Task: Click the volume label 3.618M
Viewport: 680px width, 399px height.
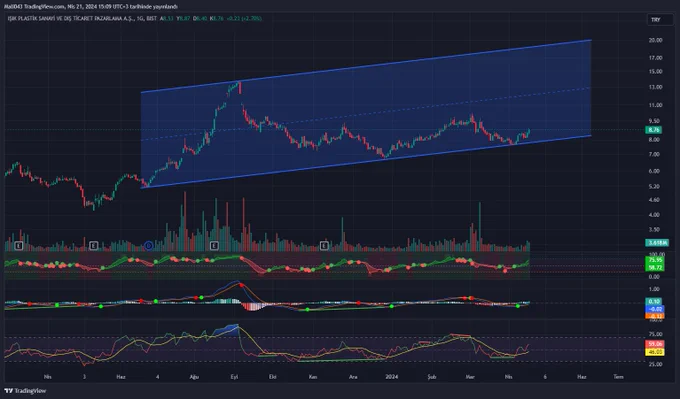Action: tap(658, 242)
